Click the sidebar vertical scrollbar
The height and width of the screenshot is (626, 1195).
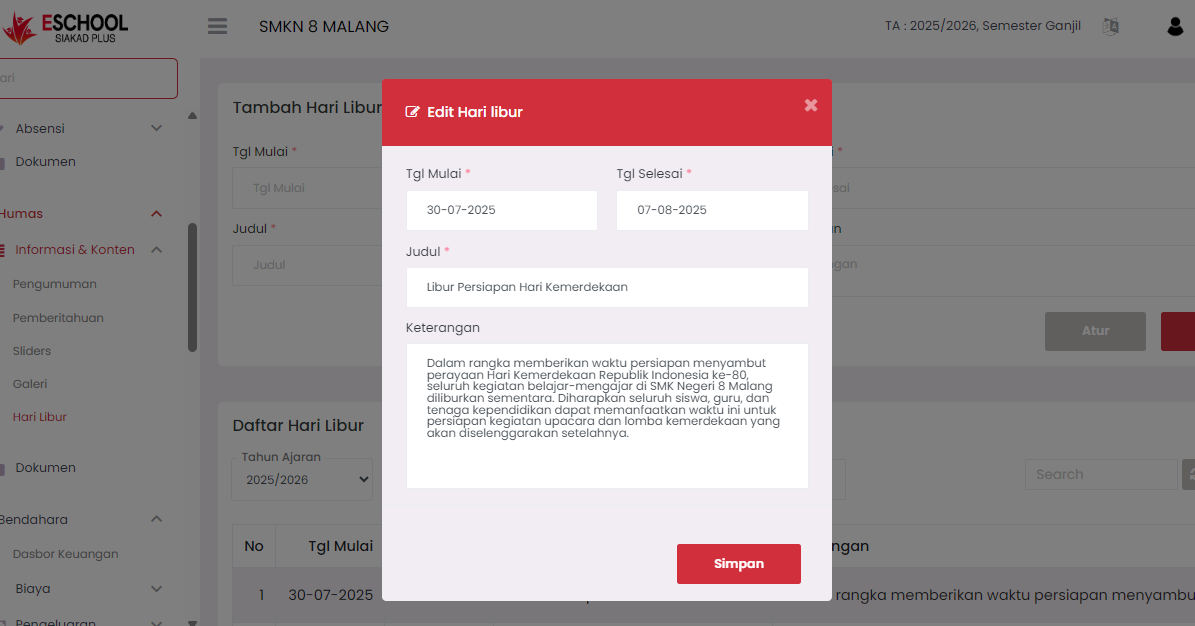192,287
